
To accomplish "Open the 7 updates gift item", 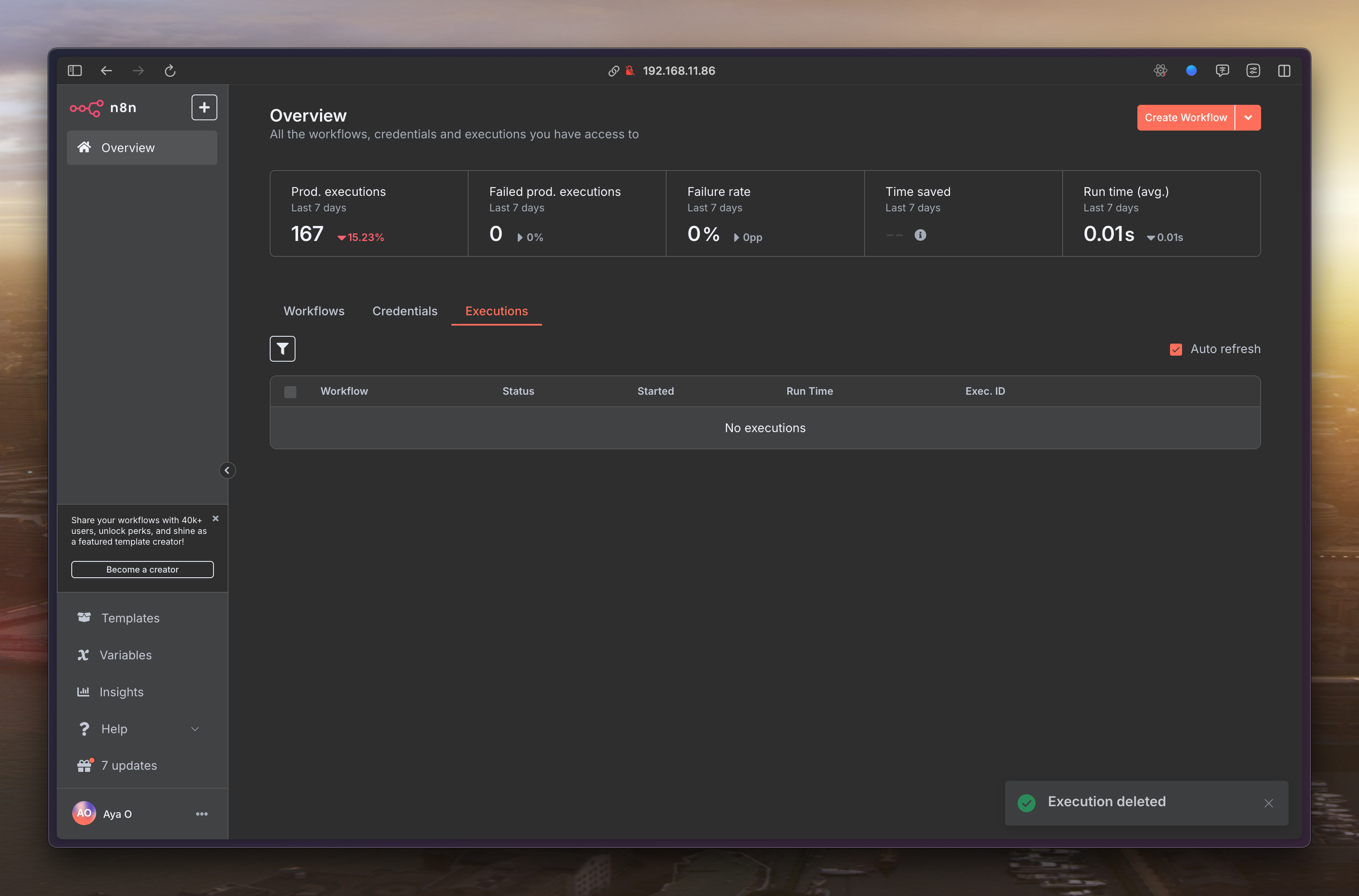I will point(128,765).
